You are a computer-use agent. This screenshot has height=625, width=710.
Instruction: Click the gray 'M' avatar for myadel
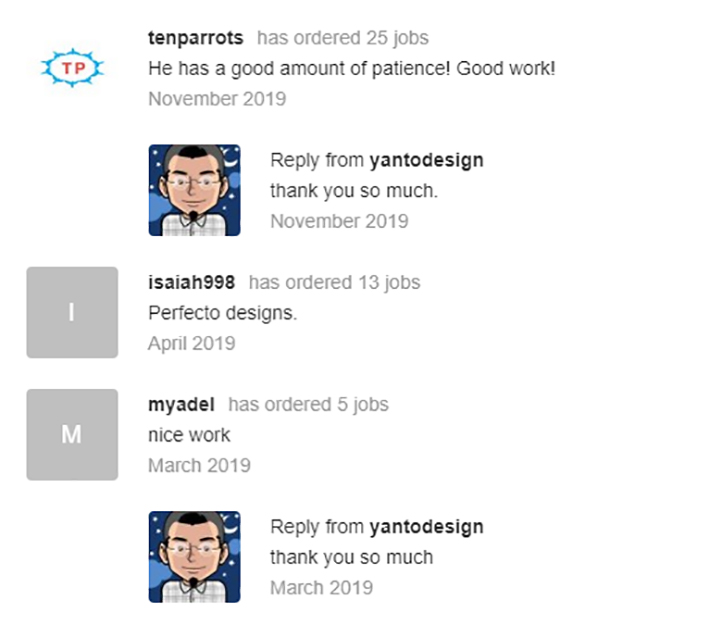click(72, 434)
